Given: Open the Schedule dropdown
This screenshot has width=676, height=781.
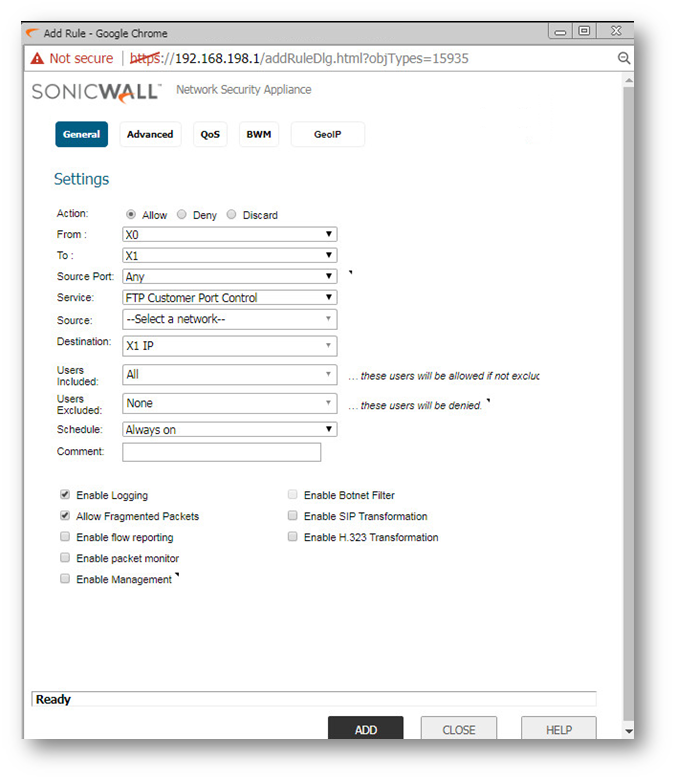Looking at the screenshot, I should 230,429.
